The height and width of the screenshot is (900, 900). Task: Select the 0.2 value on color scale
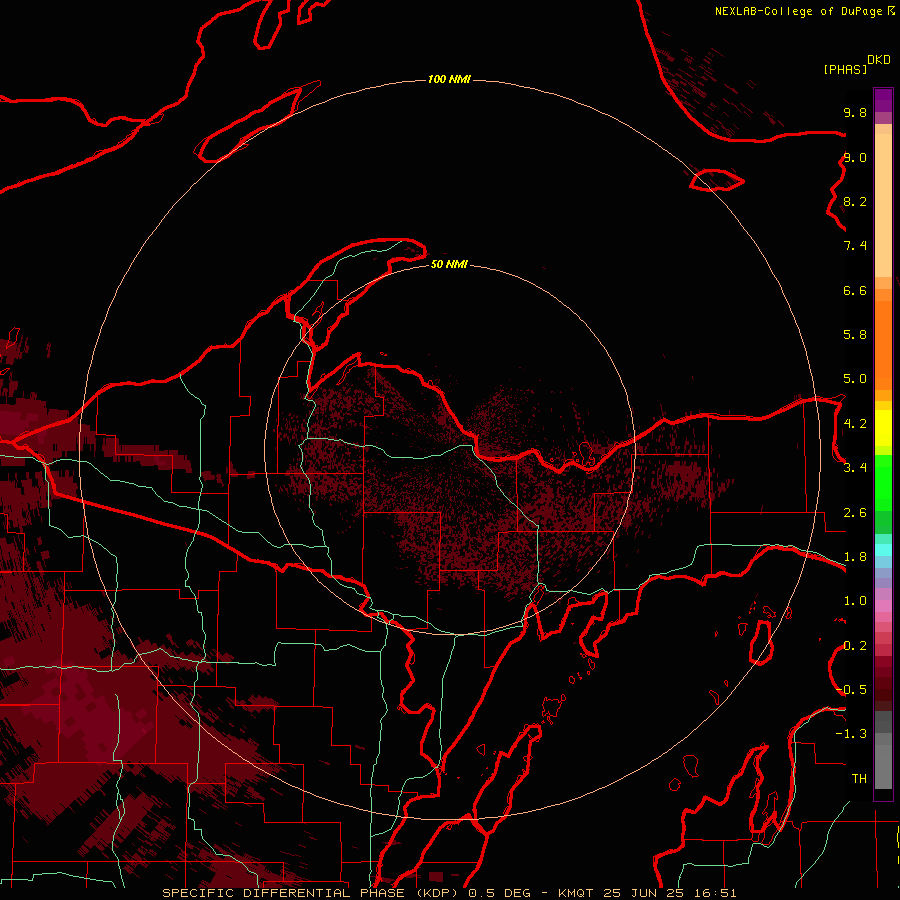(x=855, y=646)
